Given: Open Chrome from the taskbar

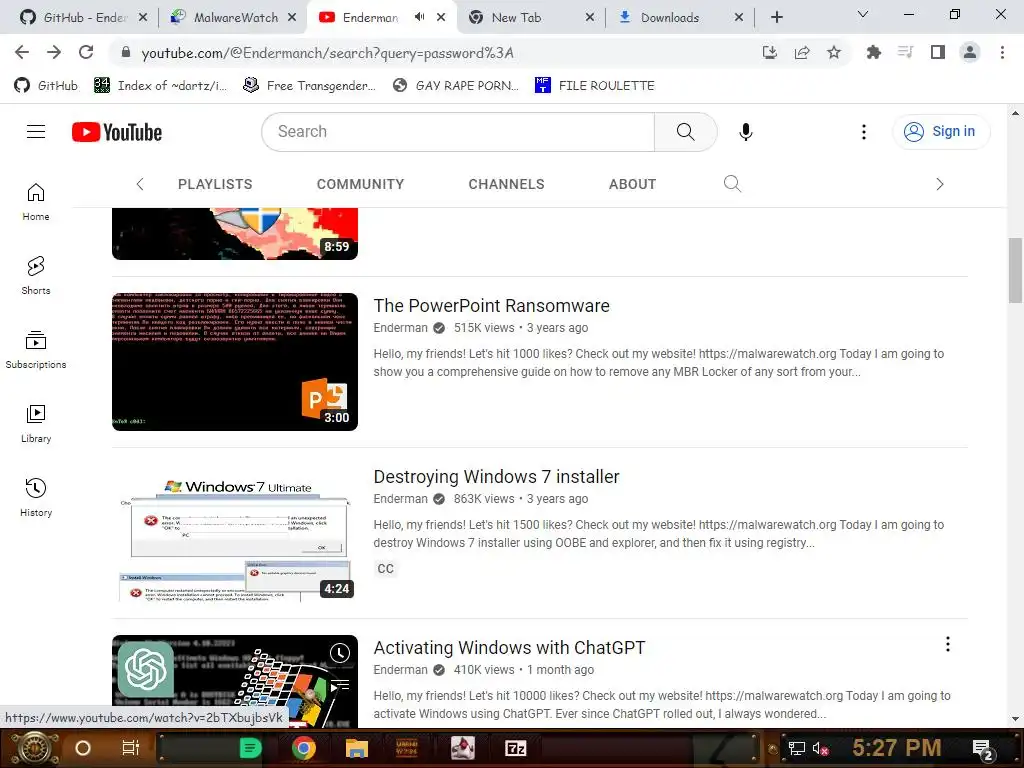Looking at the screenshot, I should [304, 748].
